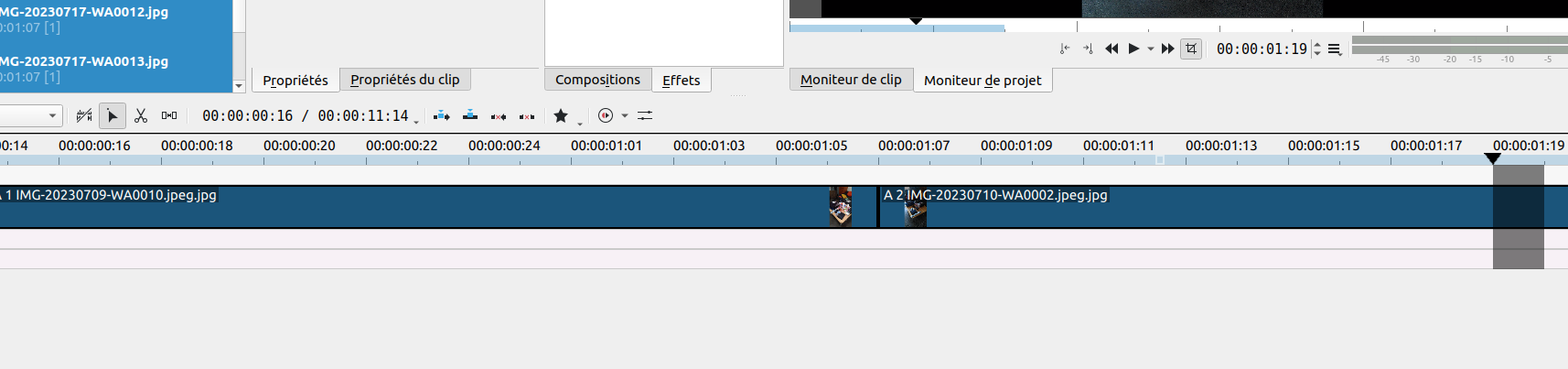
Task: Open the combo box left of the toolbar
Action: tap(30, 115)
